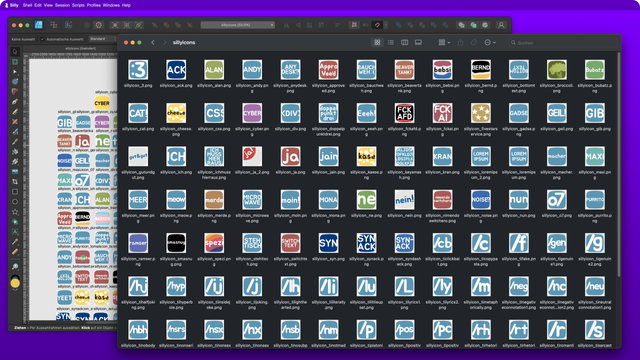Switch to the Export persona icon
640x360 pixels.
(69, 25)
